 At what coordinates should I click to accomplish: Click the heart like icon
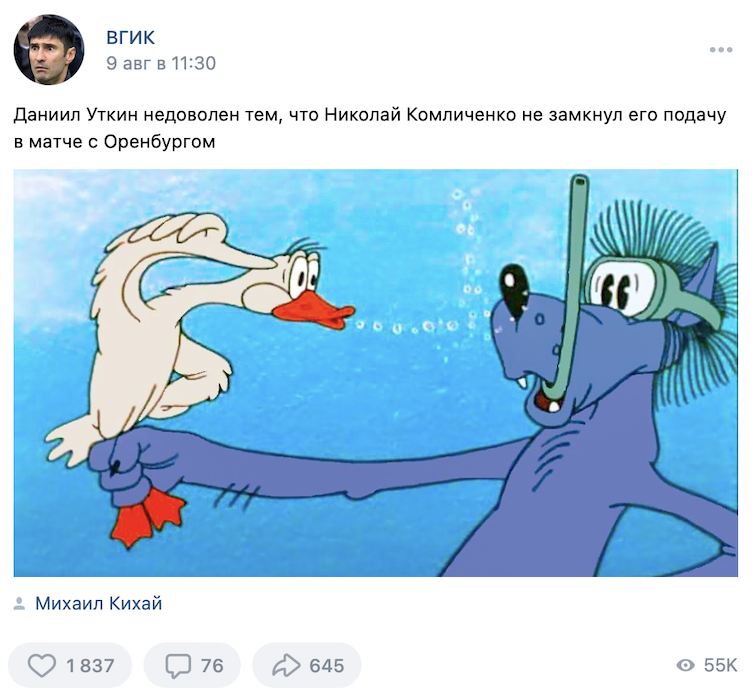click(42, 665)
